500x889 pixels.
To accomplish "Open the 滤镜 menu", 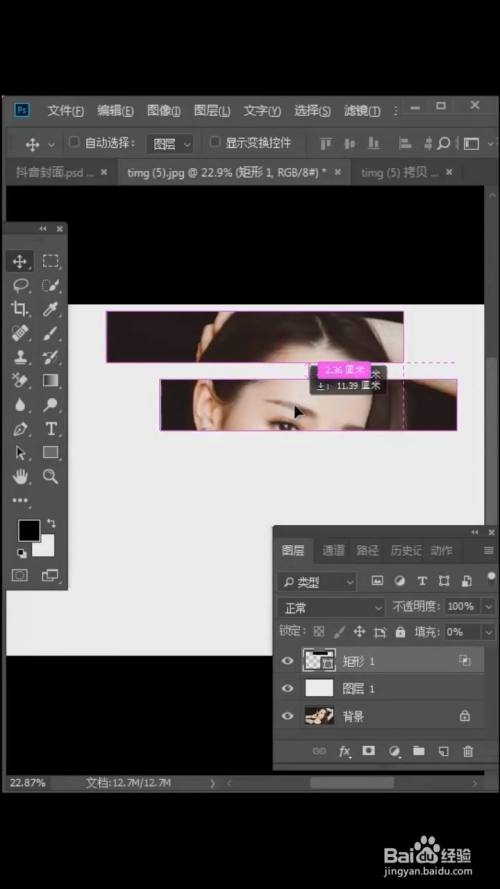I will click(x=362, y=111).
